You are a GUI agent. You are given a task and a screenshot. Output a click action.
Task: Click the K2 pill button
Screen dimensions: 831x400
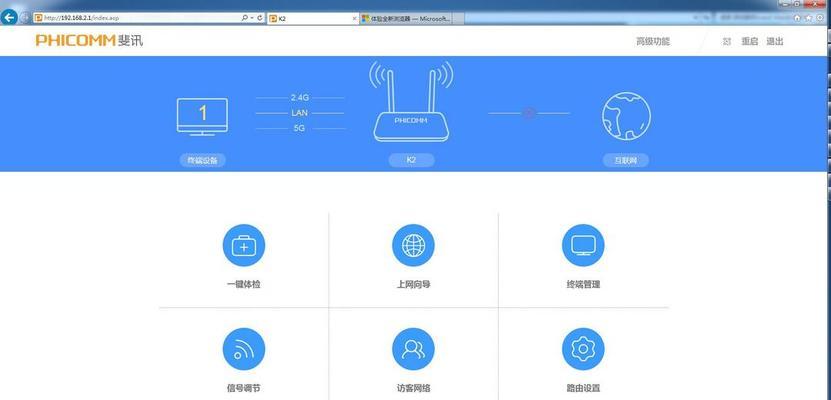click(x=411, y=160)
